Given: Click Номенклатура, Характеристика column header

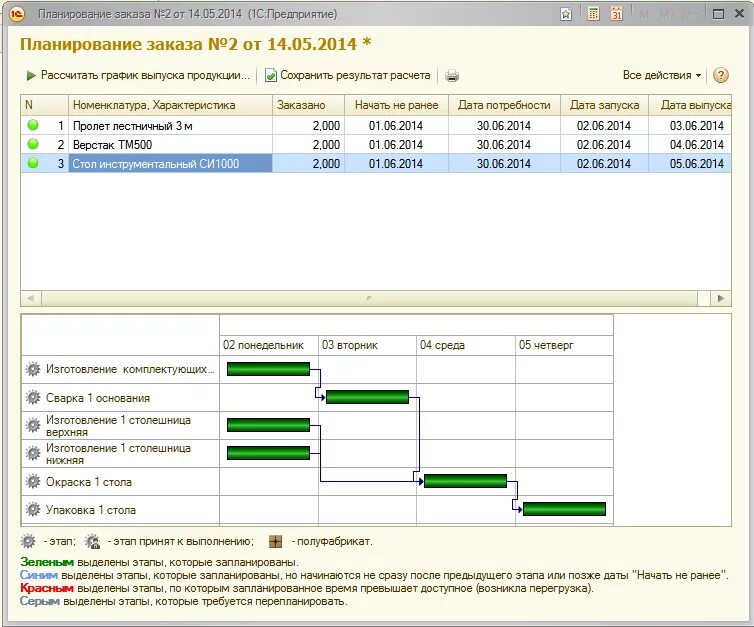Looking at the screenshot, I should [x=170, y=105].
